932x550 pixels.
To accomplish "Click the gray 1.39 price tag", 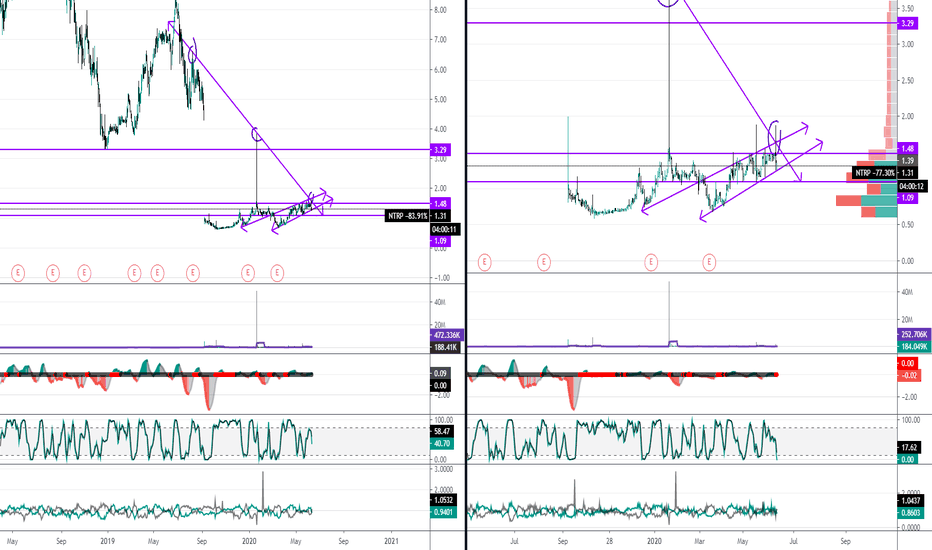I will pyautogui.click(x=907, y=161).
